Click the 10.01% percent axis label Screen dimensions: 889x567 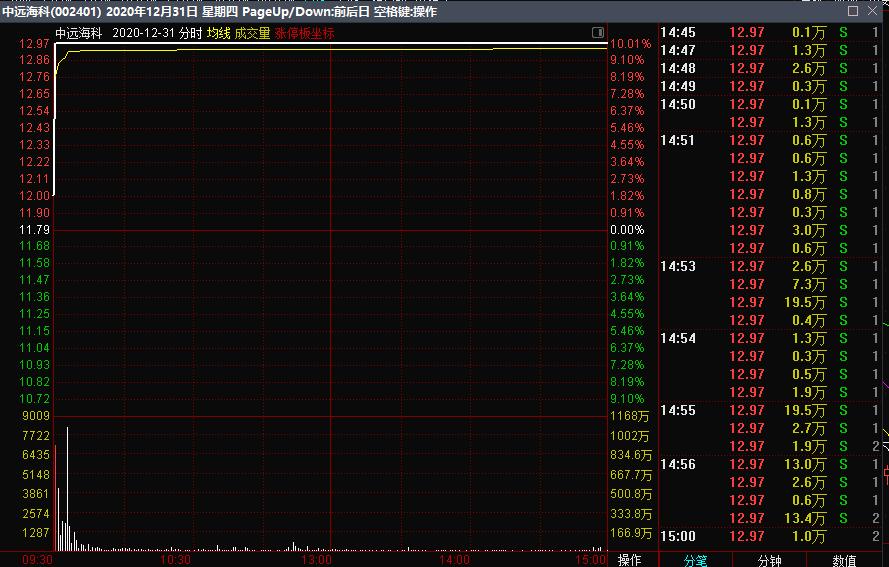pyautogui.click(x=630, y=44)
